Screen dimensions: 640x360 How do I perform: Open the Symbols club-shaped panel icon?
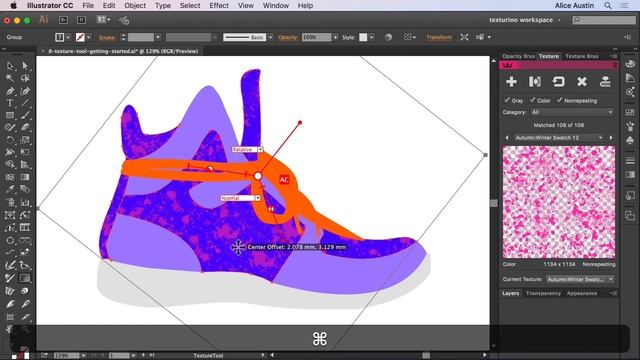pos(630,140)
